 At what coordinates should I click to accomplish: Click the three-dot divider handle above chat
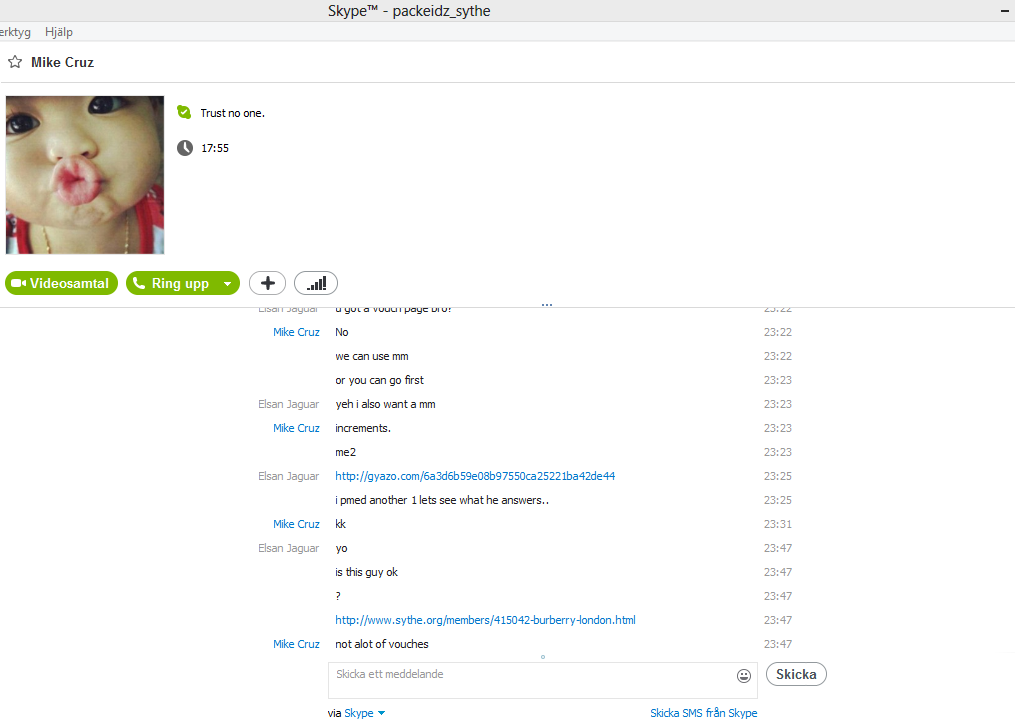547,304
